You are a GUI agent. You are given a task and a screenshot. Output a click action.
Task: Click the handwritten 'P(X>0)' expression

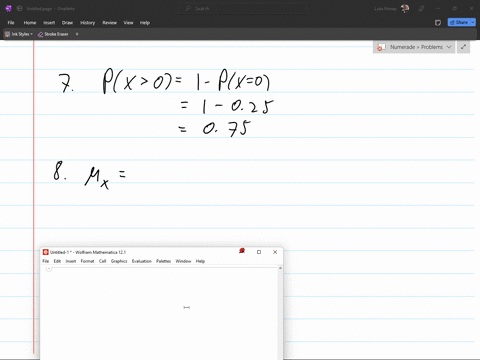click(x=137, y=81)
